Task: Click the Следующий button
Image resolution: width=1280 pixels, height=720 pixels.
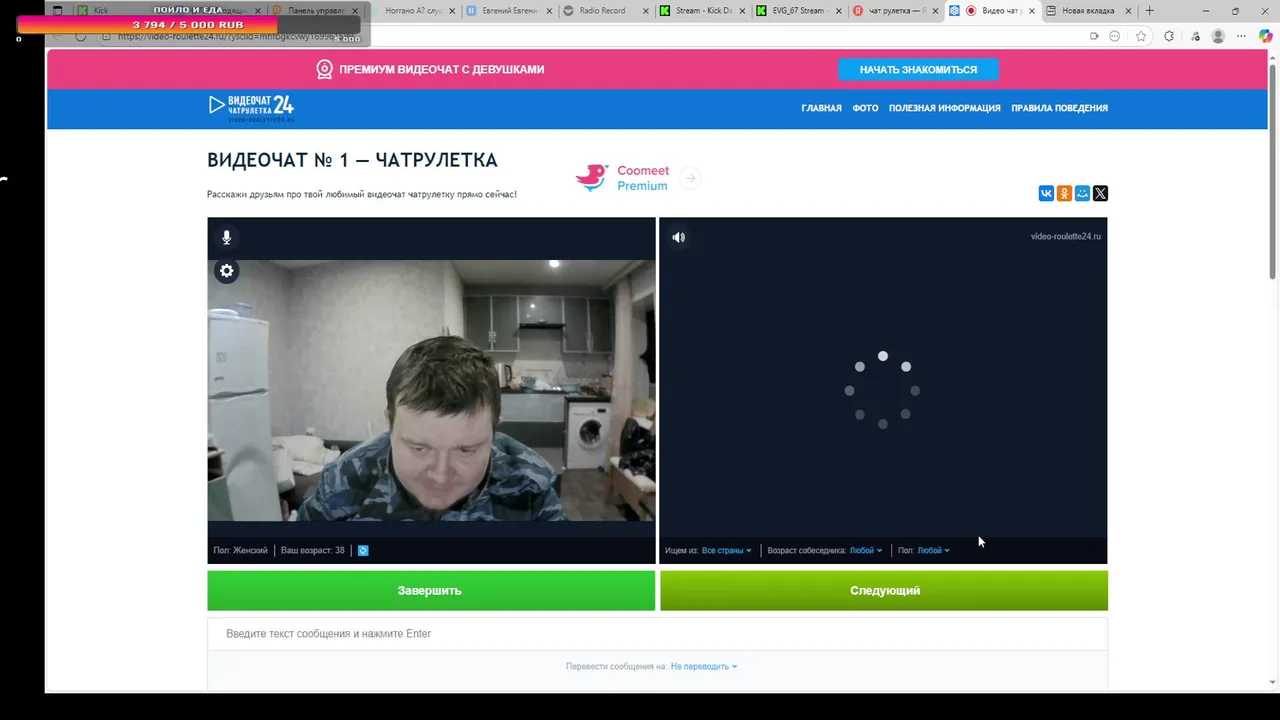Action: coord(884,590)
